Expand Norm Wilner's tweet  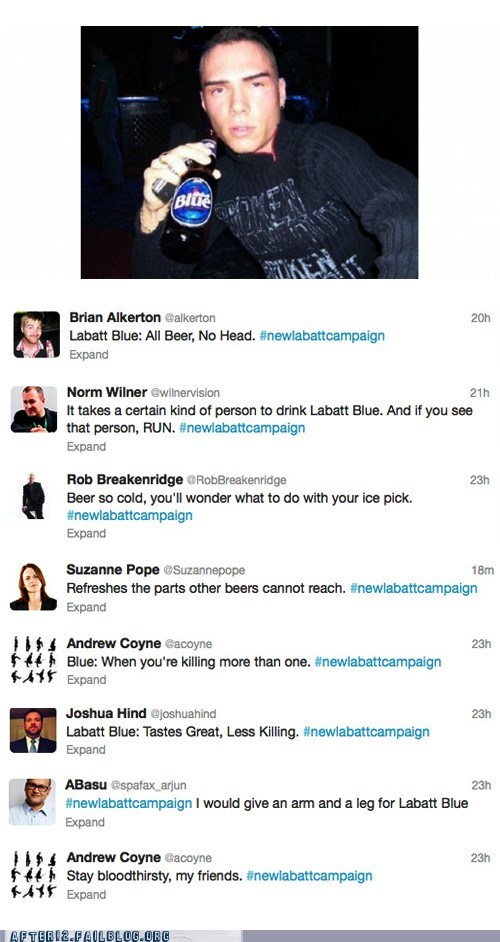87,446
